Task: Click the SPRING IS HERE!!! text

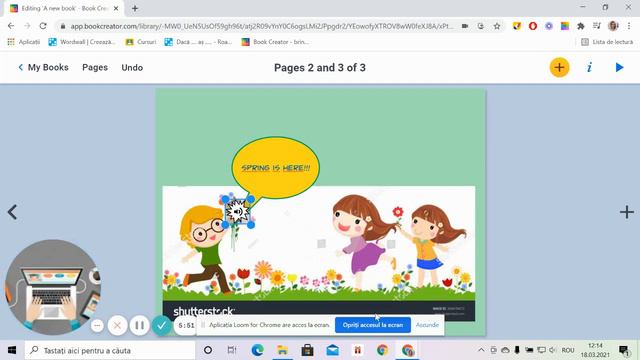Action: (x=276, y=168)
